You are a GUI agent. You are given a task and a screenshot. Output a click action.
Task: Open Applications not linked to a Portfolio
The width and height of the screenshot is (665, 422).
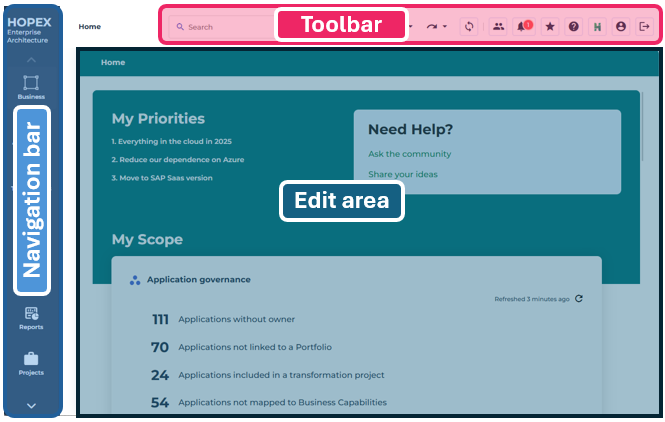click(x=255, y=347)
